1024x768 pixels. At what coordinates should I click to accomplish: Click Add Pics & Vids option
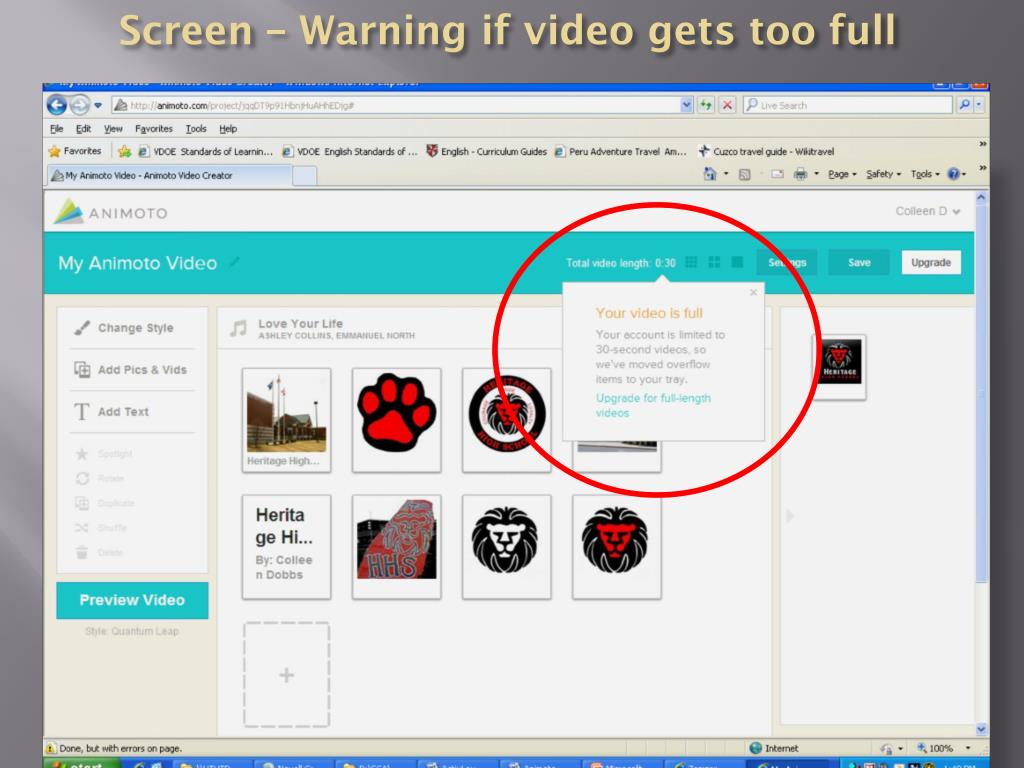coord(133,370)
